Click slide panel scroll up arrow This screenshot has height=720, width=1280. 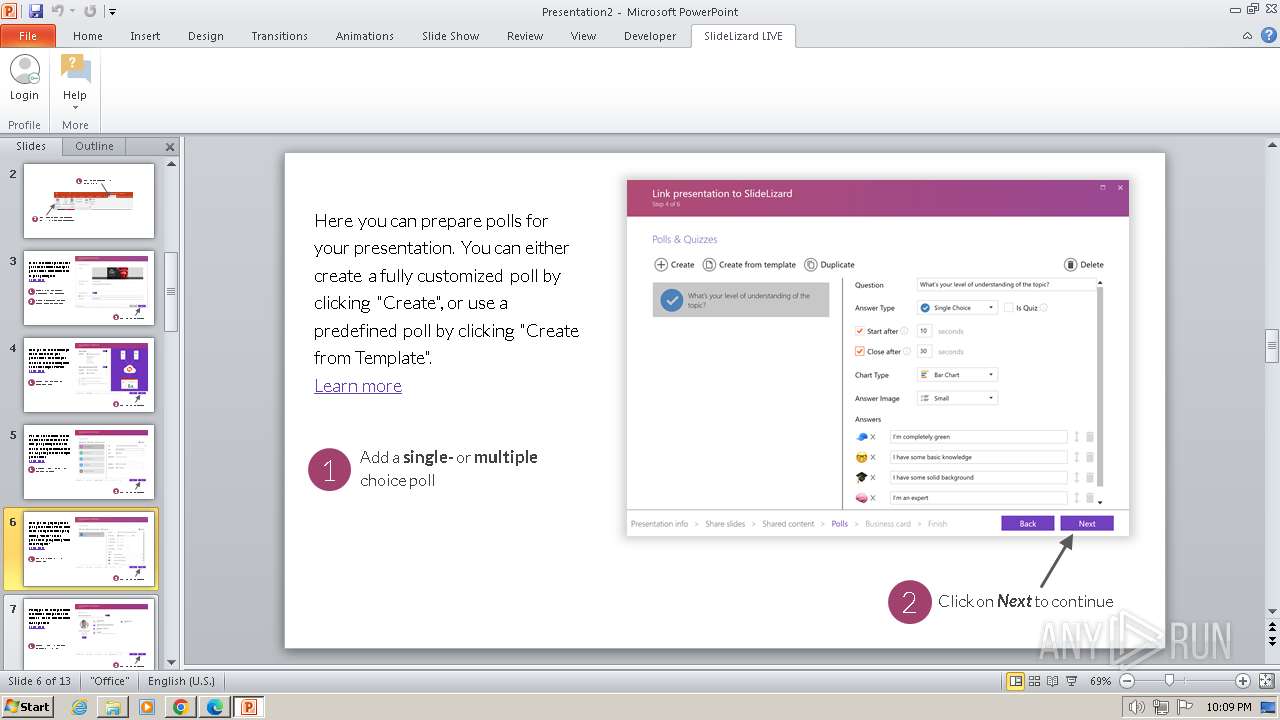171,164
